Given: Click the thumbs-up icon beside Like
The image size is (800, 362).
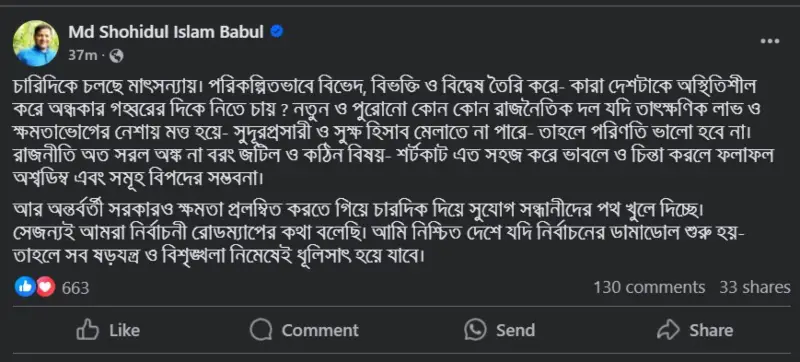Looking at the screenshot, I should point(87,330).
